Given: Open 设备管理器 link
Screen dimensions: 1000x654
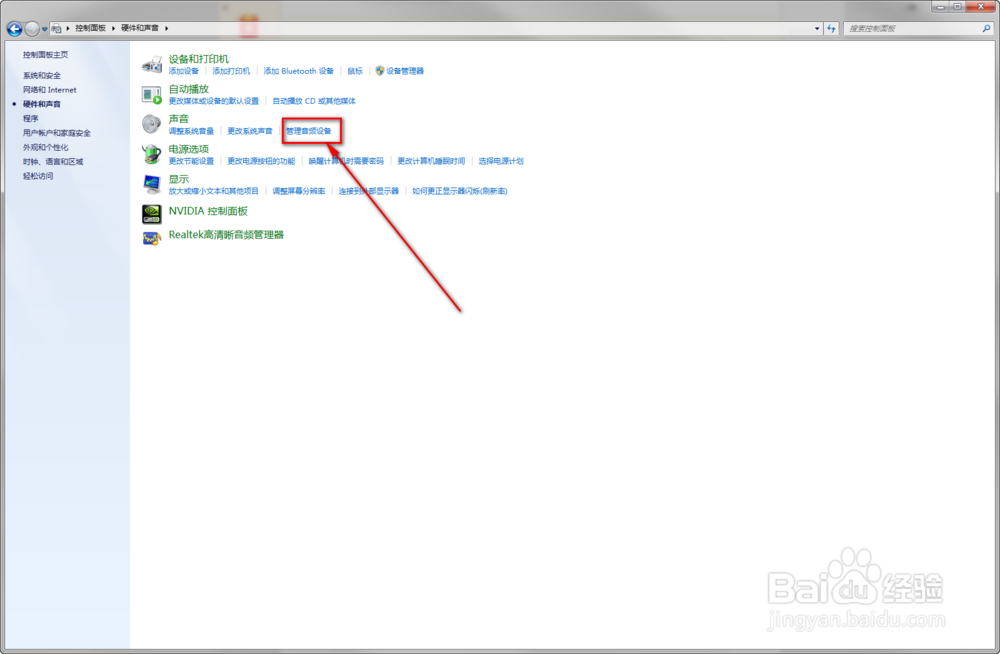Looking at the screenshot, I should point(405,71).
